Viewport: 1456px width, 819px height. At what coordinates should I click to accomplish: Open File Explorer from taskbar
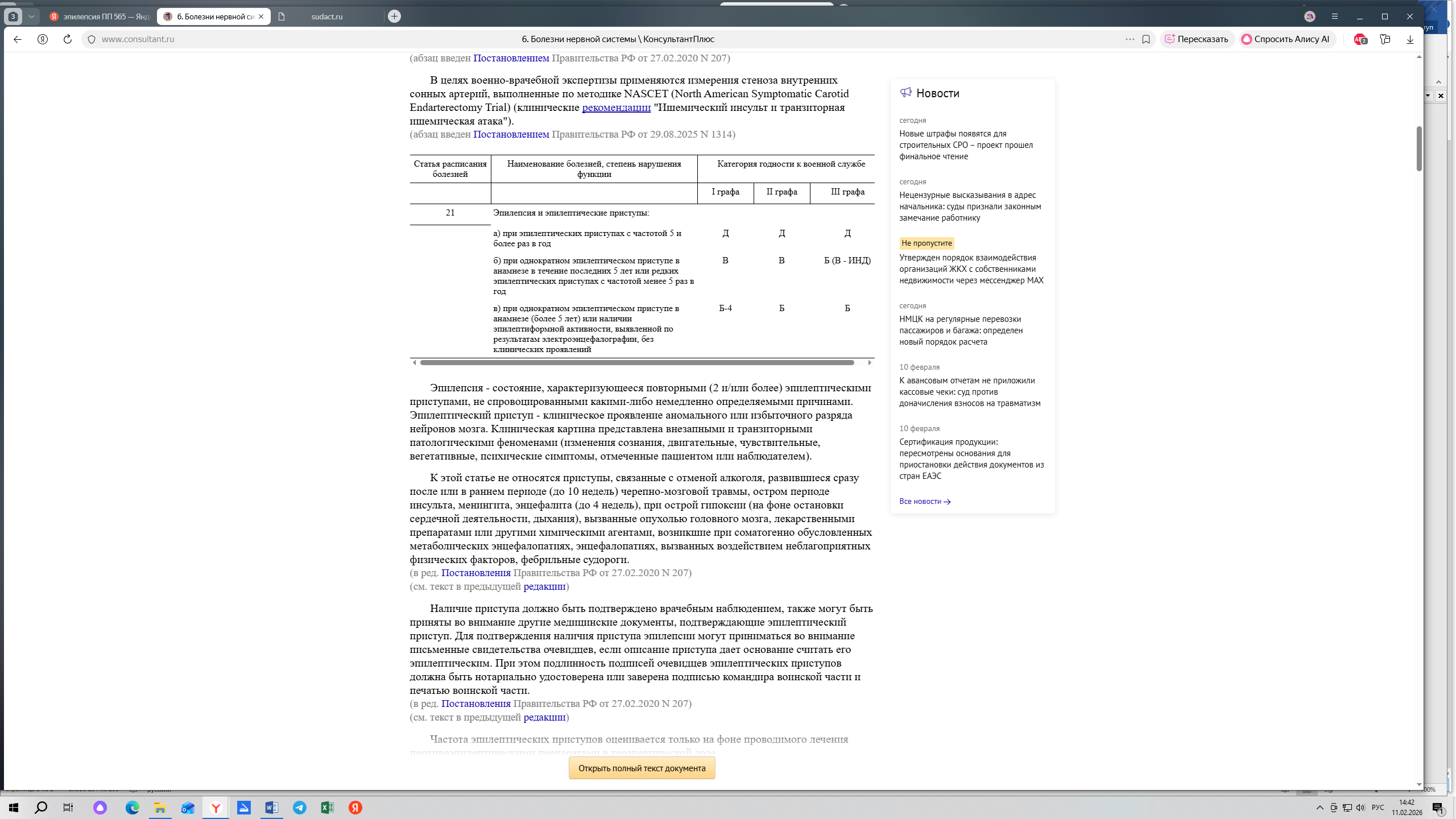pyautogui.click(x=160, y=808)
